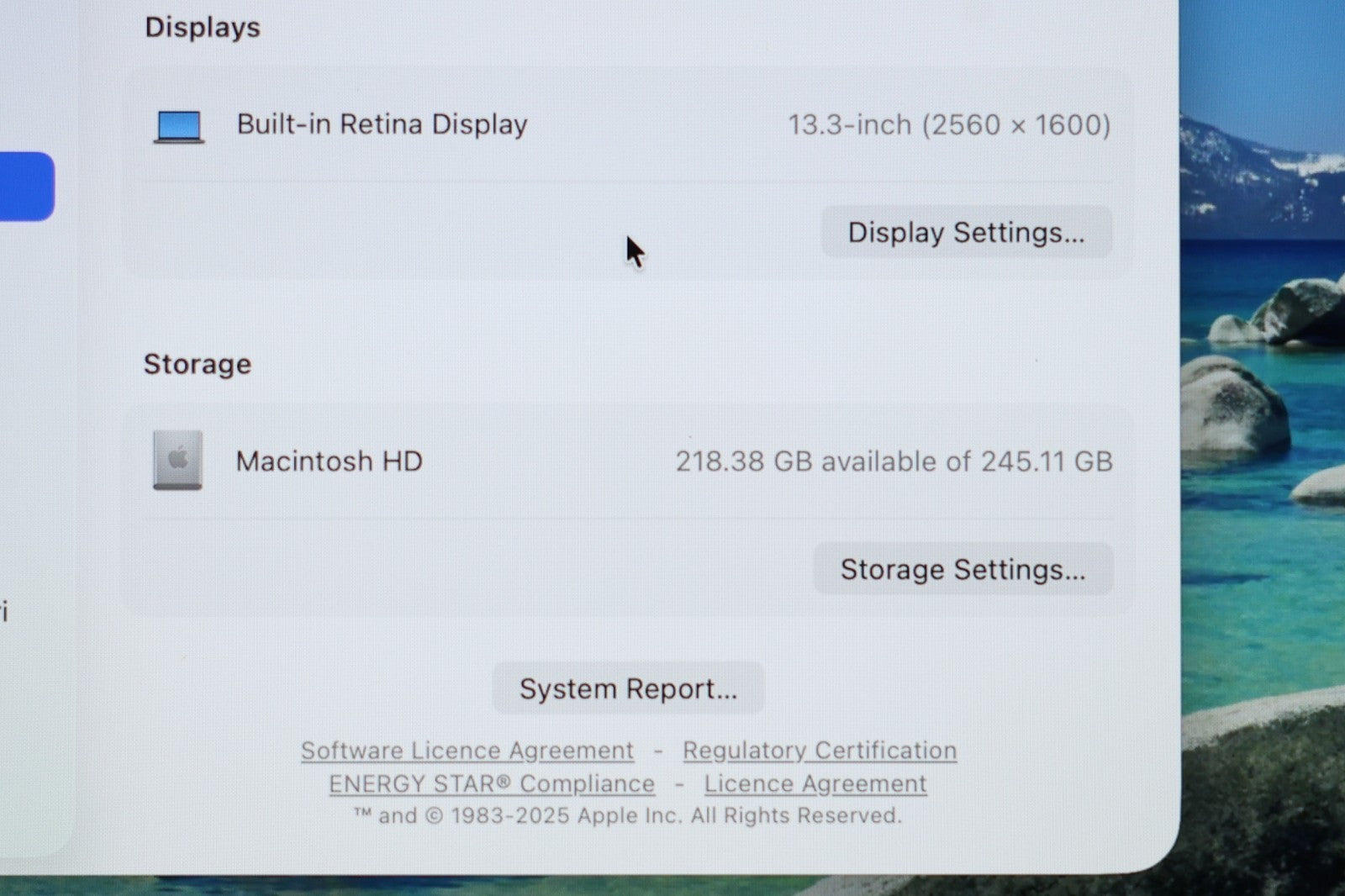Click the Licence Agreement link
This screenshot has width=1345, height=896.
click(x=815, y=783)
